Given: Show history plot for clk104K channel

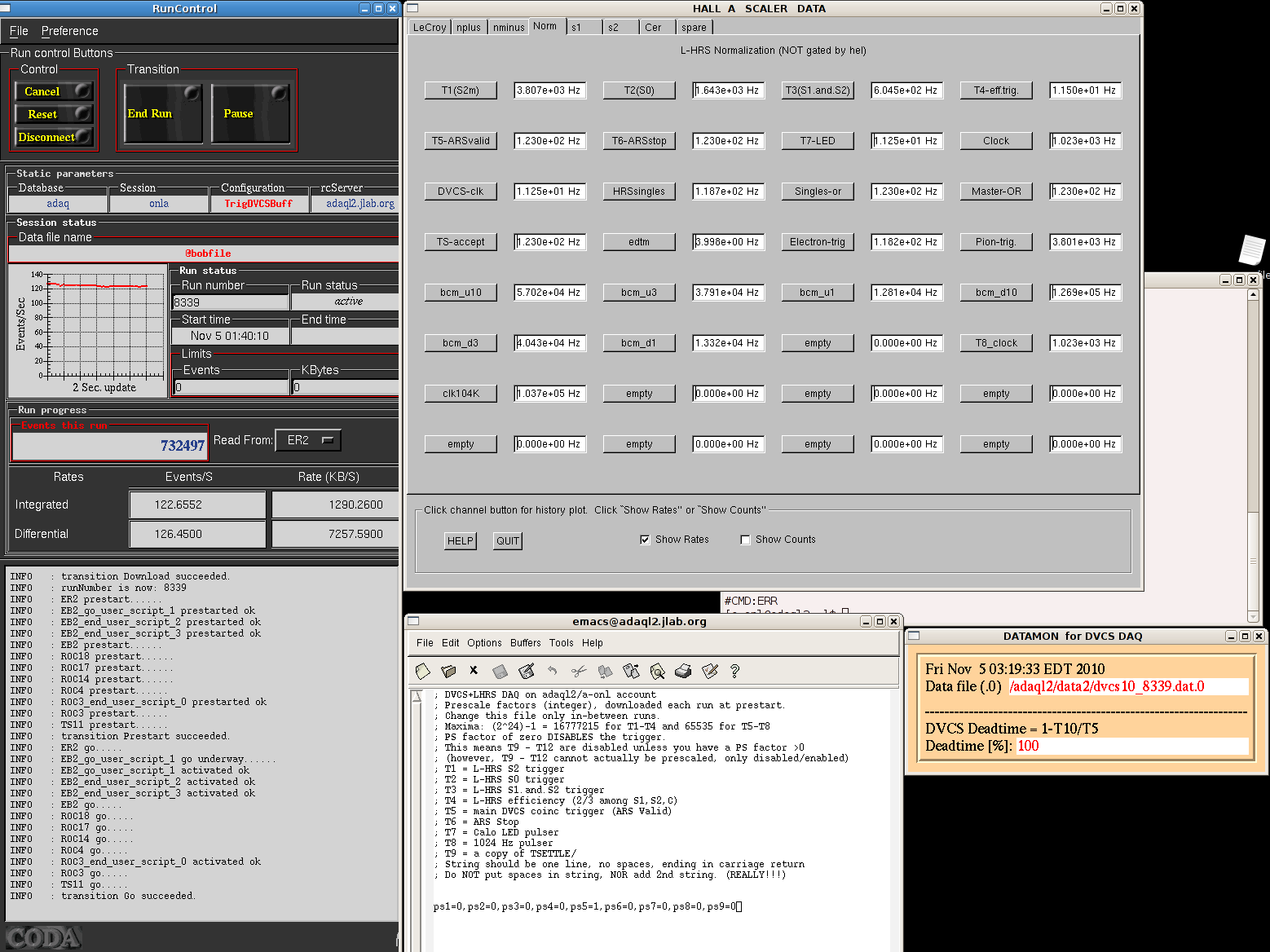Looking at the screenshot, I should (x=461, y=394).
